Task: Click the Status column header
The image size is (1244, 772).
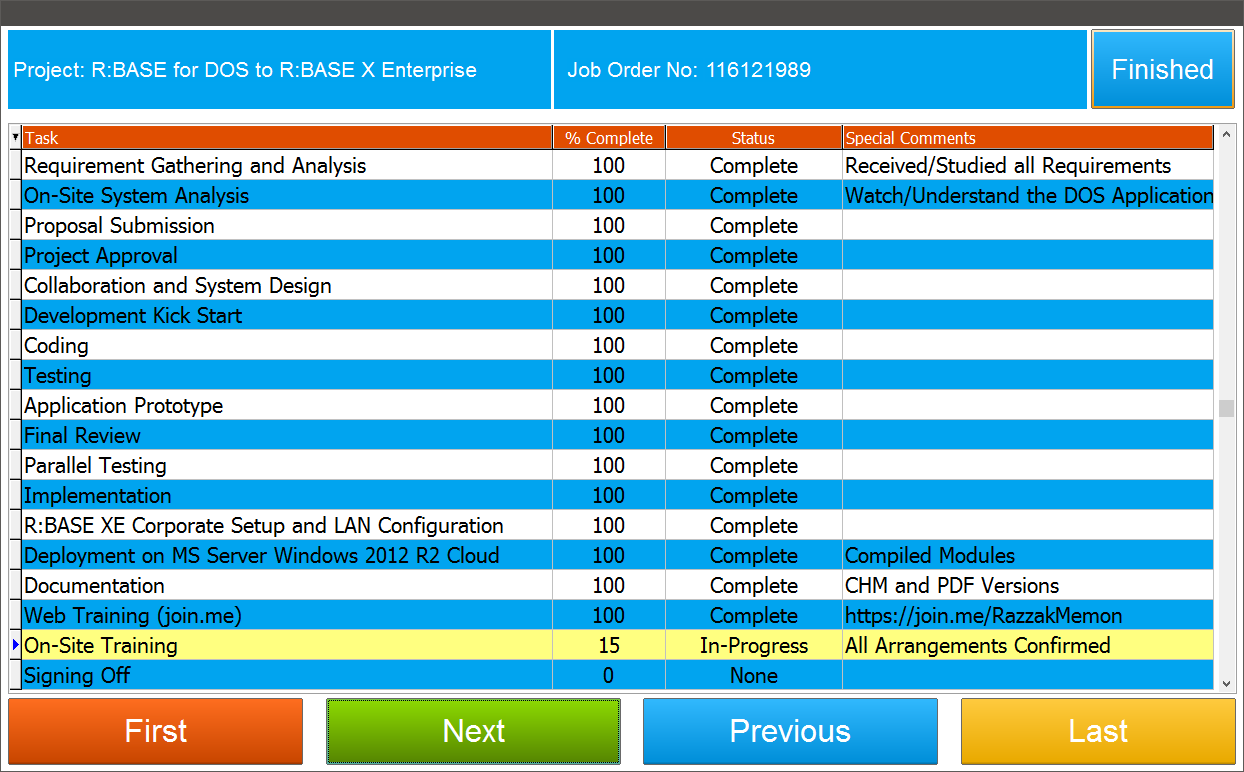Action: (753, 138)
